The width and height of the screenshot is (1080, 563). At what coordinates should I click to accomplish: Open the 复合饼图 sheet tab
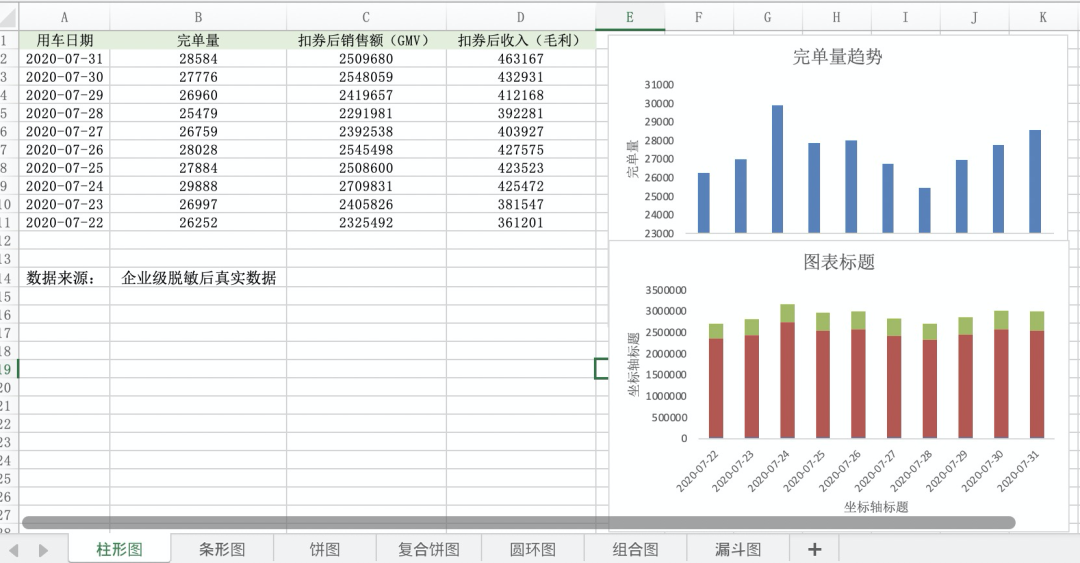pyautogui.click(x=428, y=549)
